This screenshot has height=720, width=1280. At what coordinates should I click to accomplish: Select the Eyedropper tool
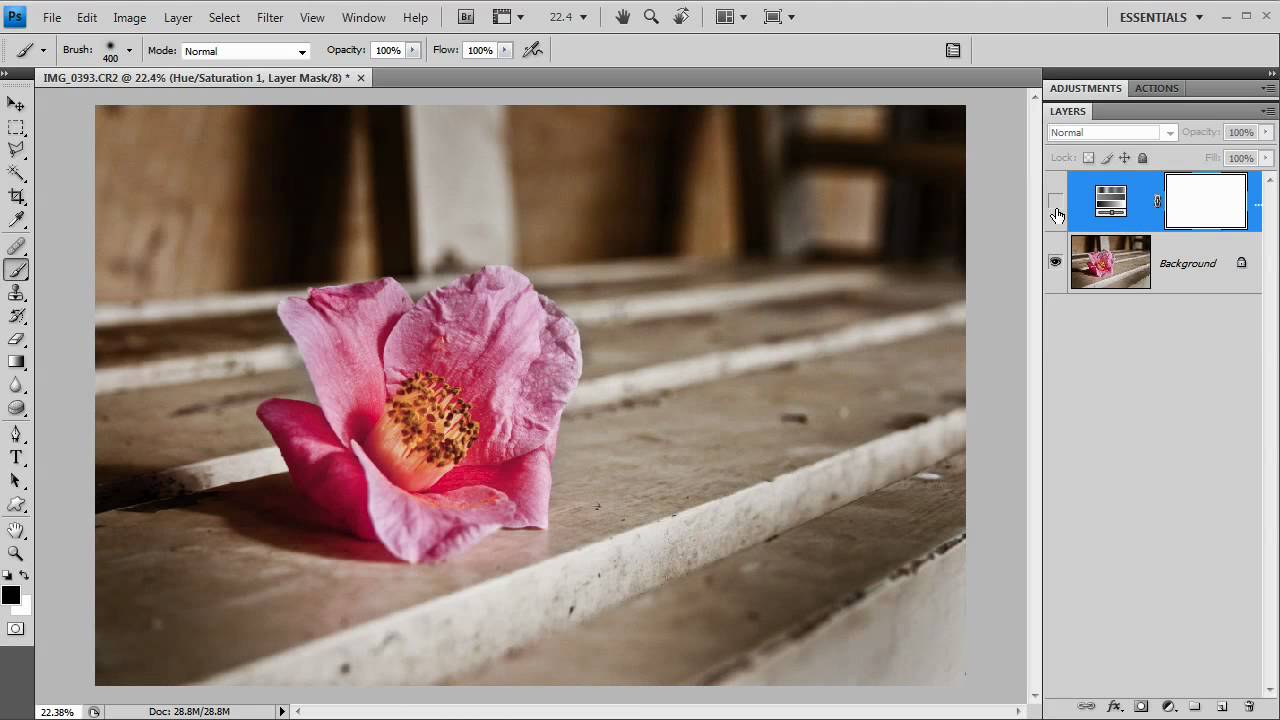(16, 220)
